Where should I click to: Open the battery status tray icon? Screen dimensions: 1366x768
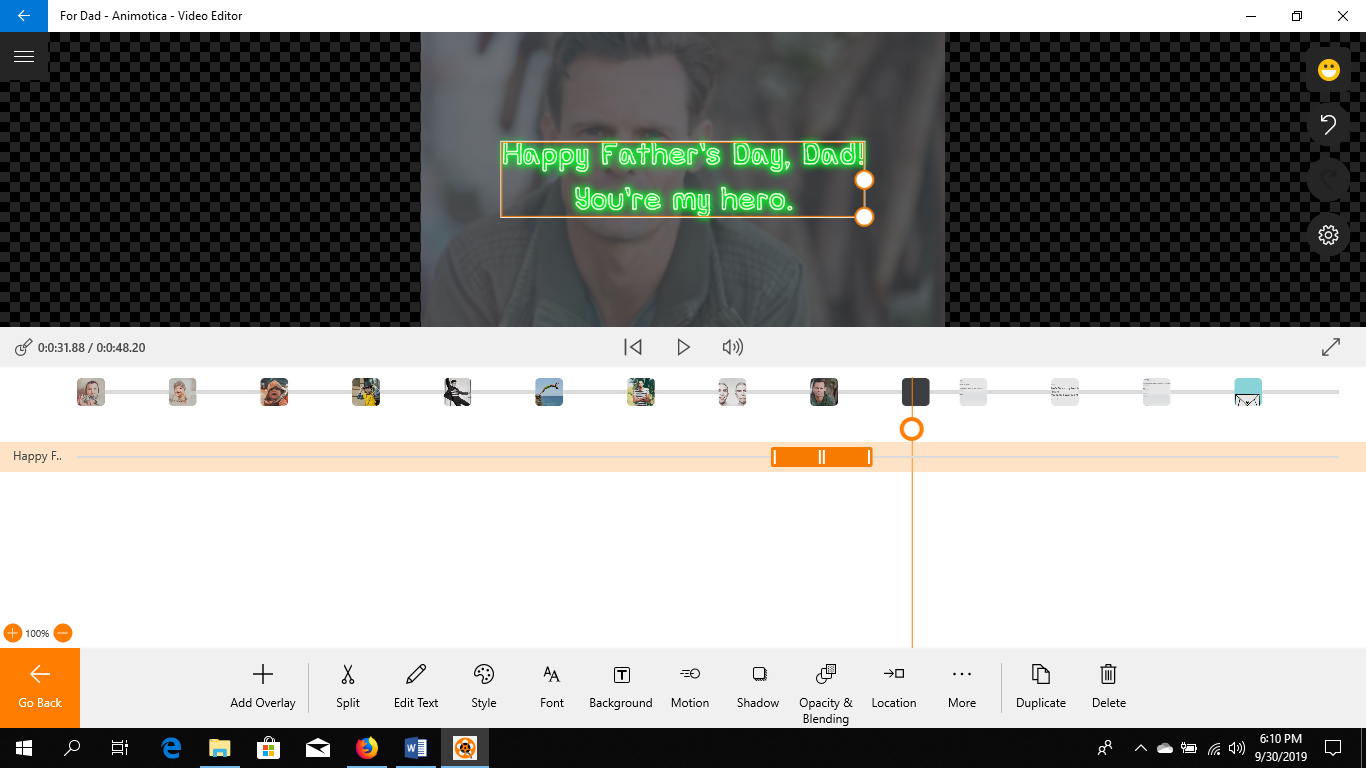pos(1189,748)
